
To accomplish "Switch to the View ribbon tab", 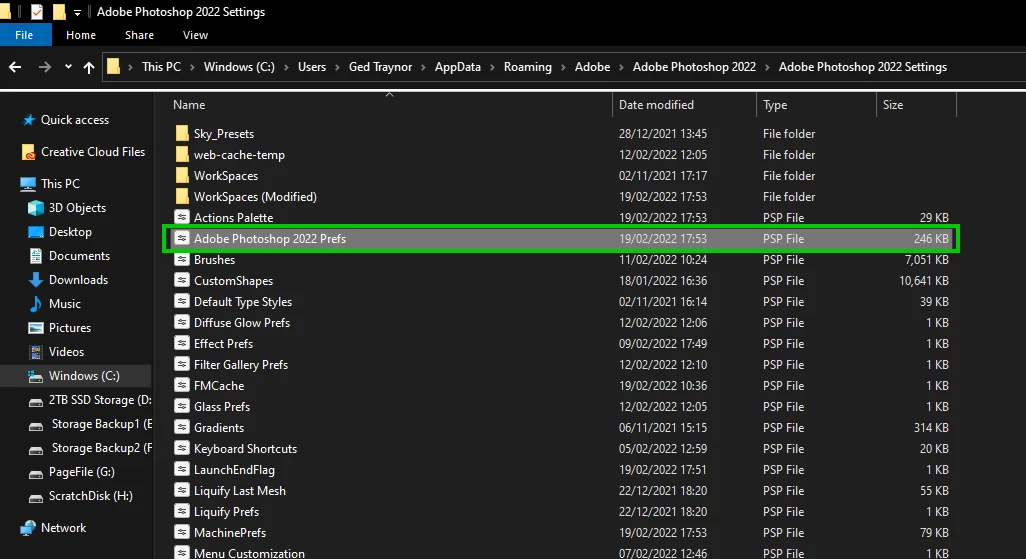I will 195,35.
